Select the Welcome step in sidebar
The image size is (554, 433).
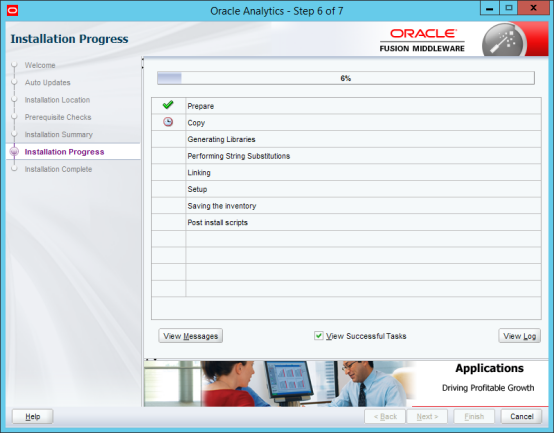[40, 65]
